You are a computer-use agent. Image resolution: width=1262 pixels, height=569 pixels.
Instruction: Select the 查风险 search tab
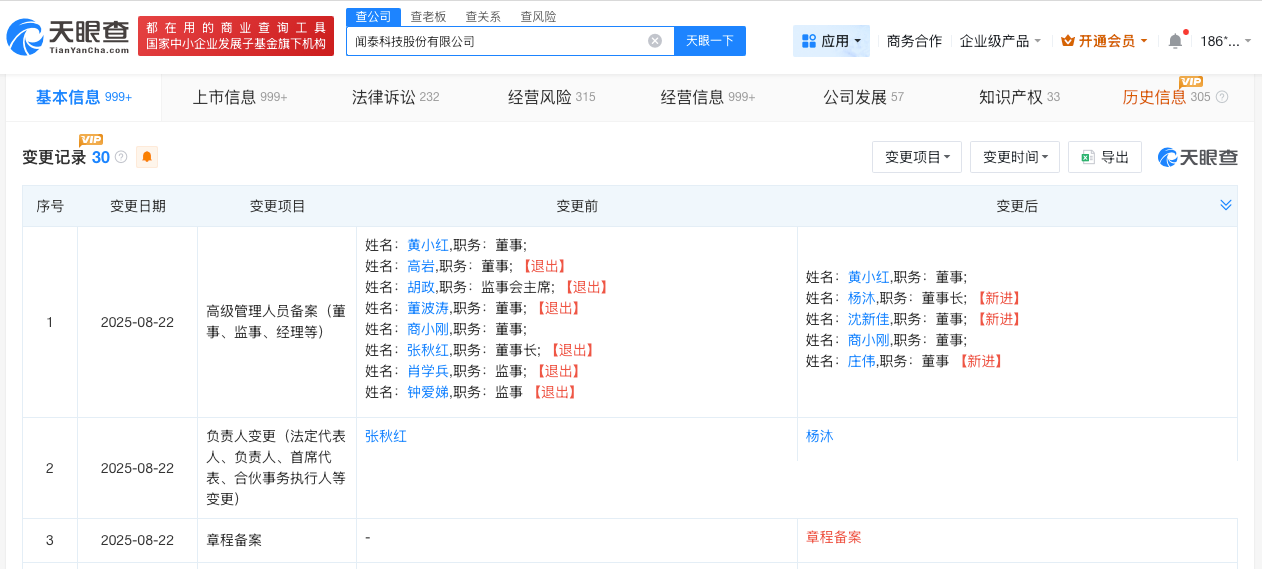coord(538,16)
